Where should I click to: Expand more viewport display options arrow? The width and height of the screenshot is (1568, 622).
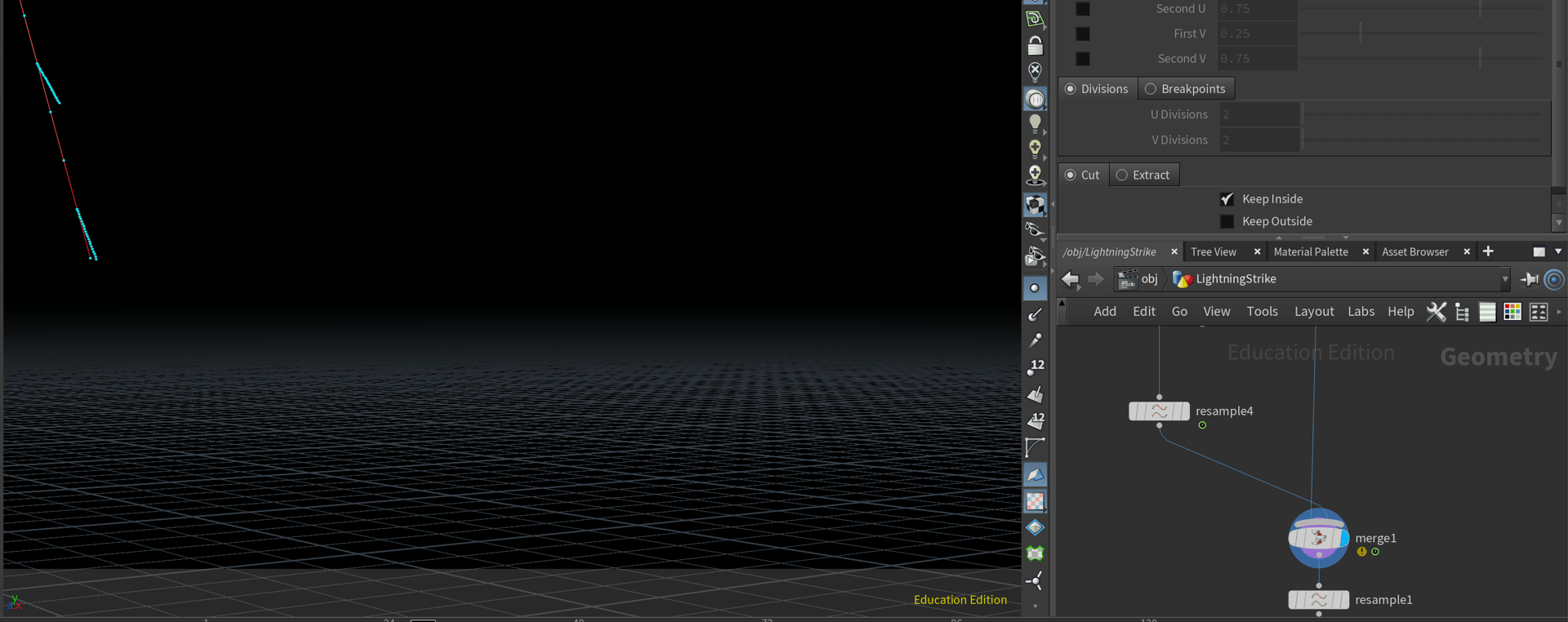point(1035,606)
